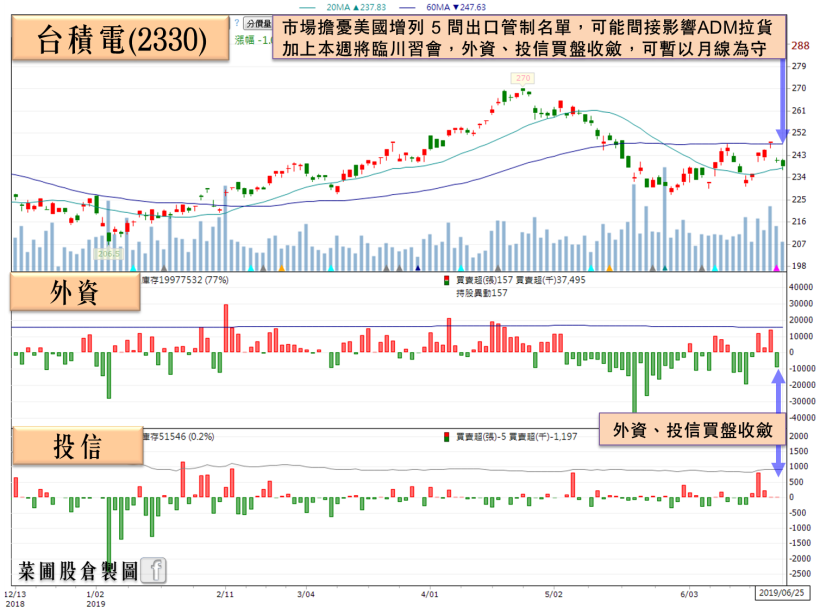
Task: Click the 買賣超(千)37,495 value
Action: 551,280
